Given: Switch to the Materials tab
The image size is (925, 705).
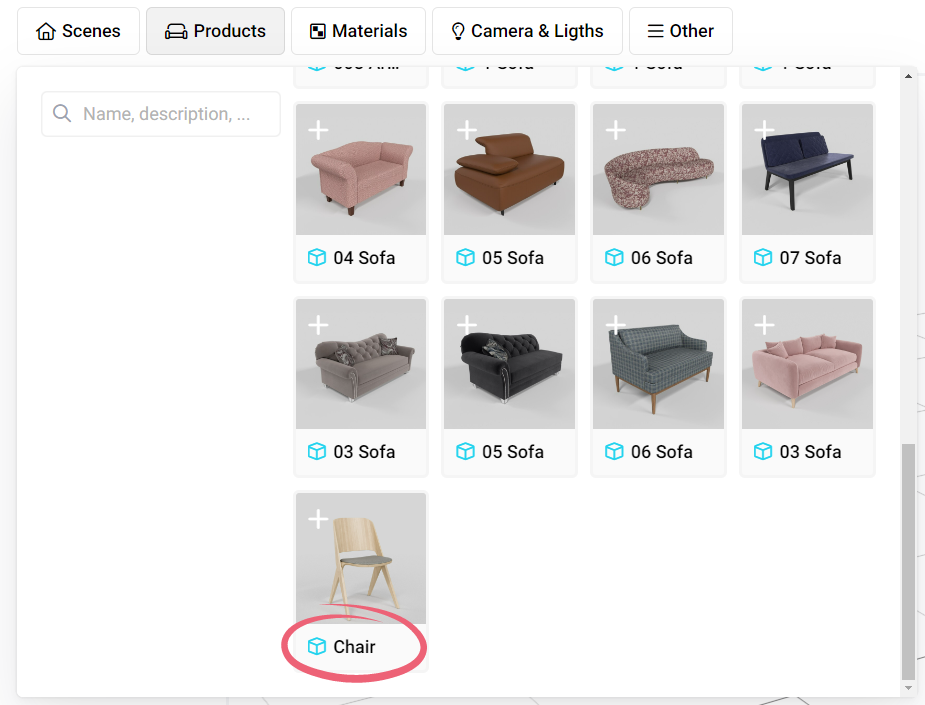Looking at the screenshot, I should coord(358,31).
